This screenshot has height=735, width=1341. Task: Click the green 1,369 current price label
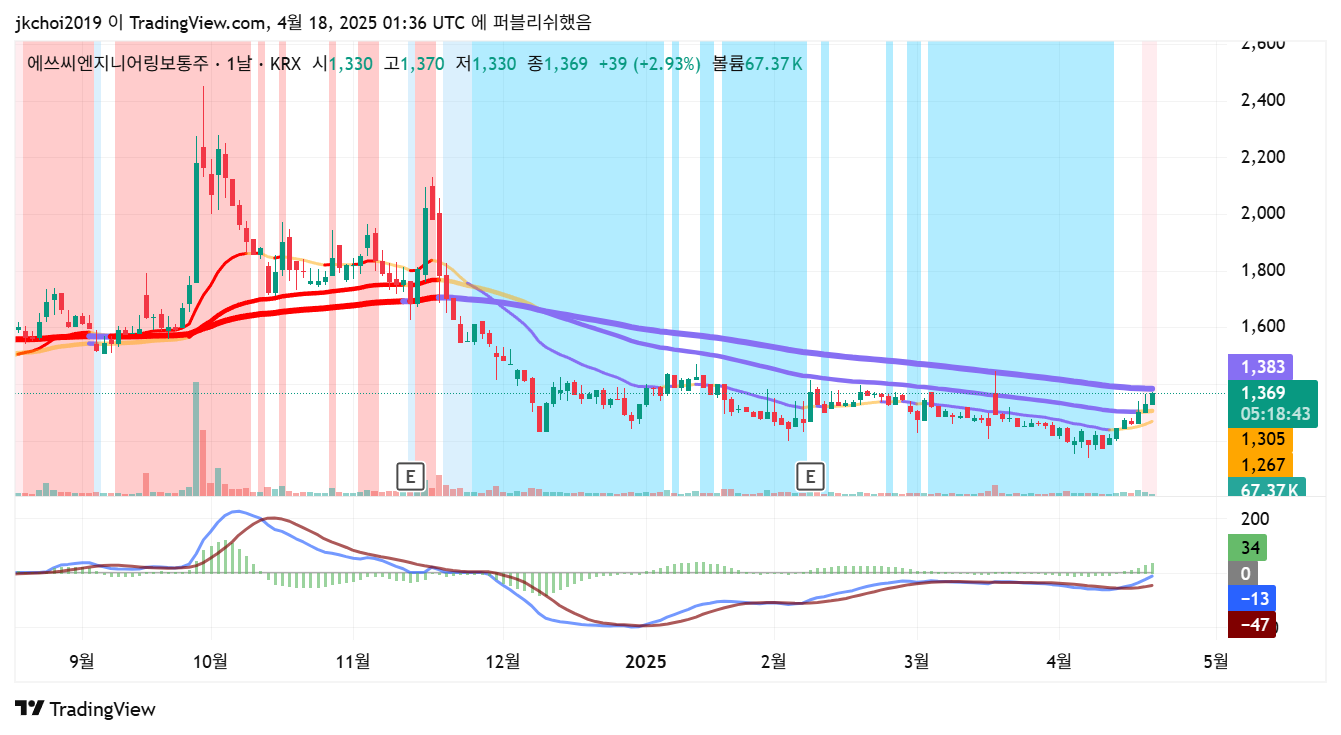pyautogui.click(x=1262, y=393)
